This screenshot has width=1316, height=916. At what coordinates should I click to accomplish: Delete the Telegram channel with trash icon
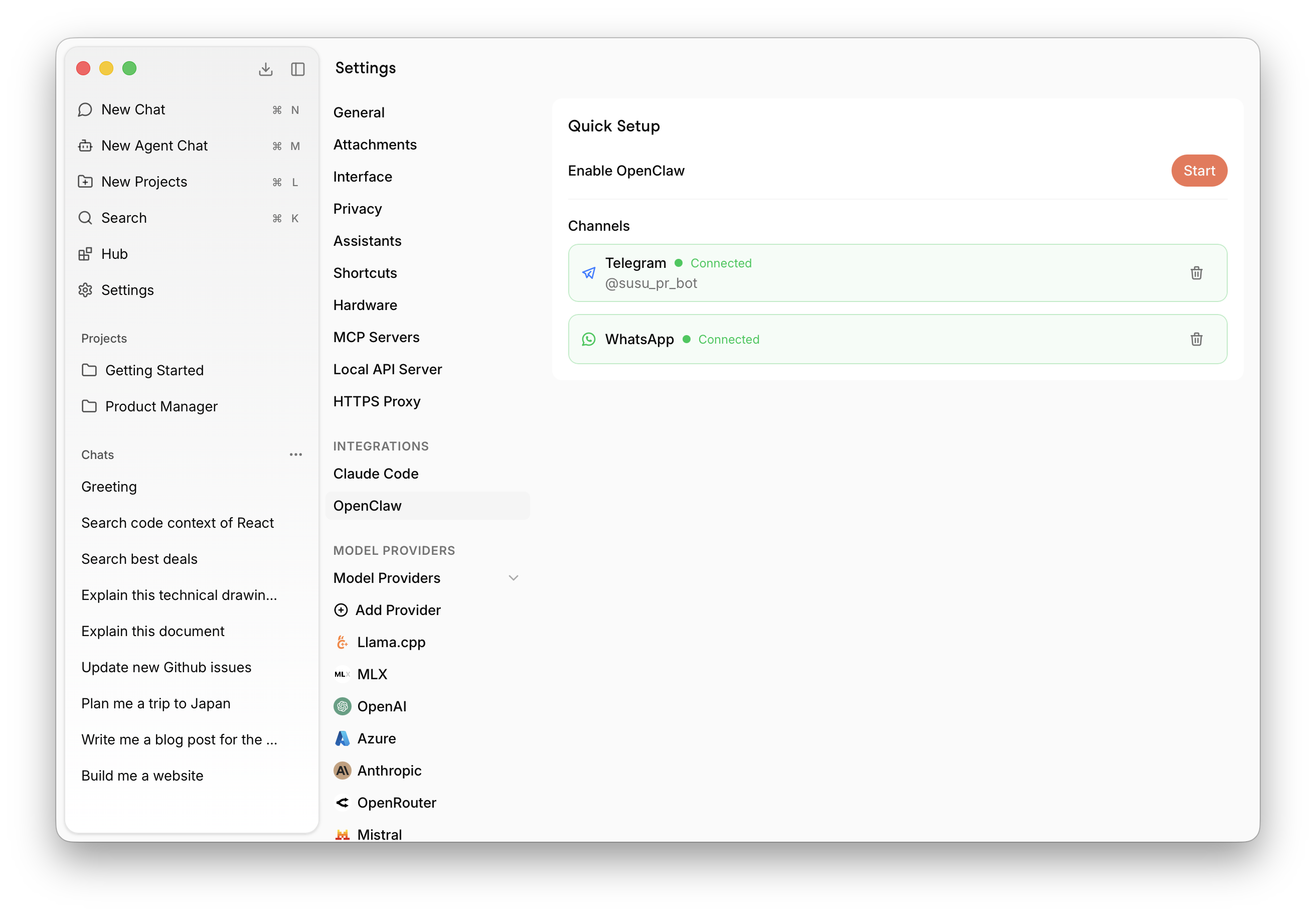(1196, 273)
